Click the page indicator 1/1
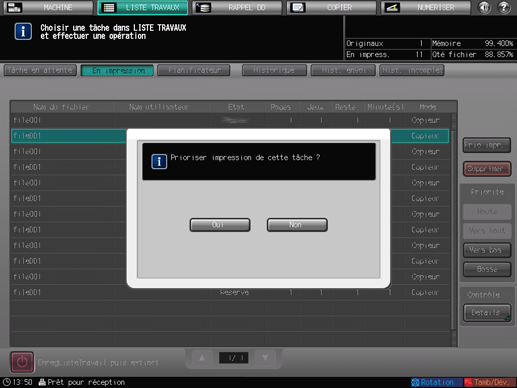 coord(234,358)
